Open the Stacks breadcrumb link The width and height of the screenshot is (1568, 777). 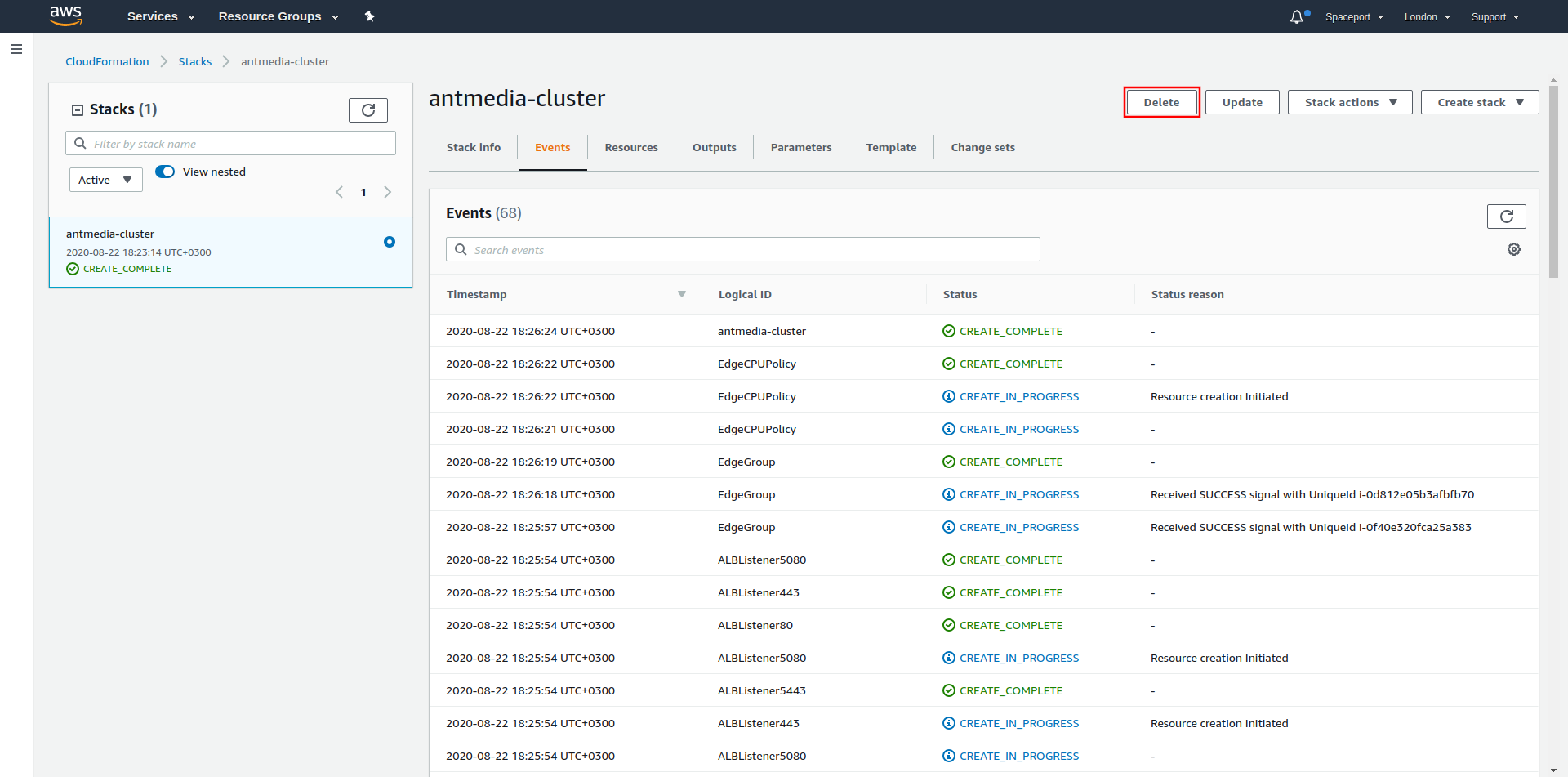click(x=195, y=61)
